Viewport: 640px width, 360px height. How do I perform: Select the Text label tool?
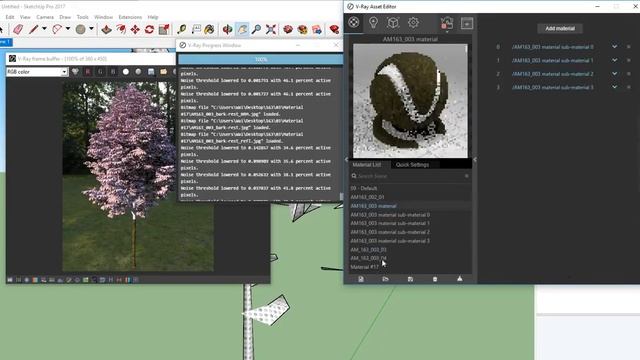(x=196, y=29)
